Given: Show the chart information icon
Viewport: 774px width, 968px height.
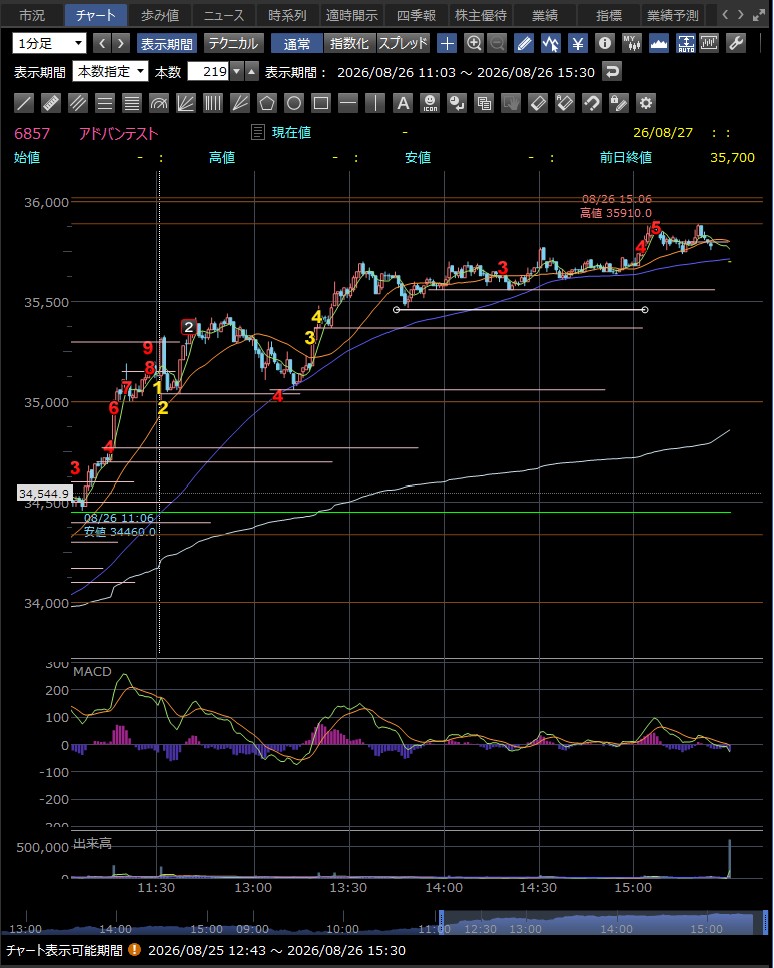Looking at the screenshot, I should coord(605,43).
